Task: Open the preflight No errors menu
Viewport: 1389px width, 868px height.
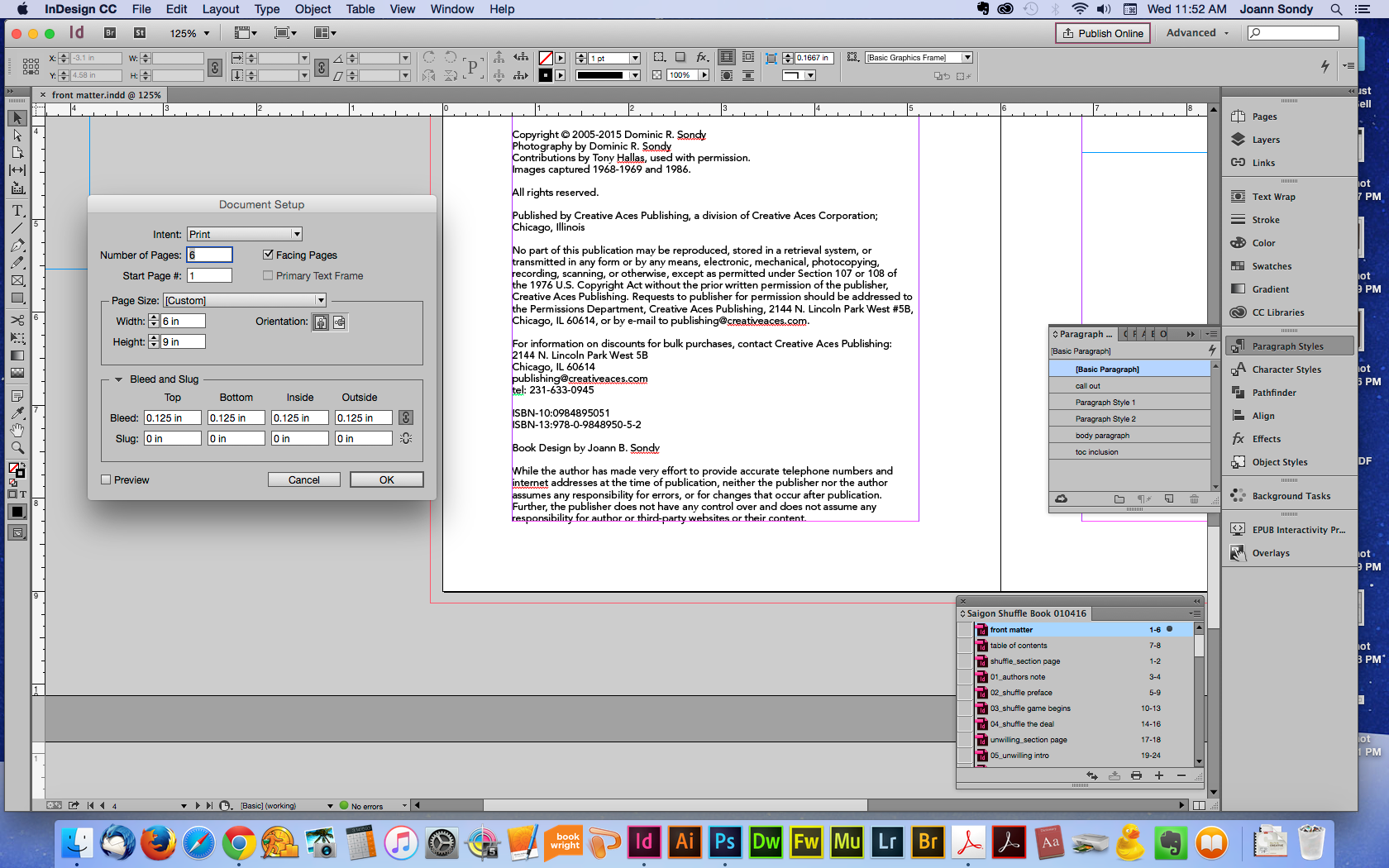Action: (x=404, y=806)
